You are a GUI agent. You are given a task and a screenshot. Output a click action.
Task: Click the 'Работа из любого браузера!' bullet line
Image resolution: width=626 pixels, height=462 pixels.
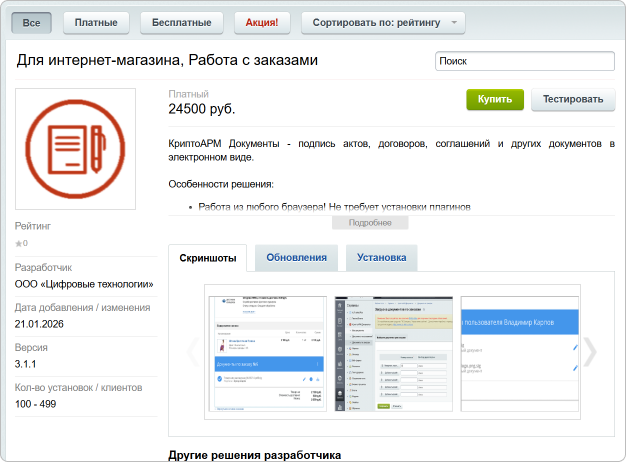[x=335, y=207]
